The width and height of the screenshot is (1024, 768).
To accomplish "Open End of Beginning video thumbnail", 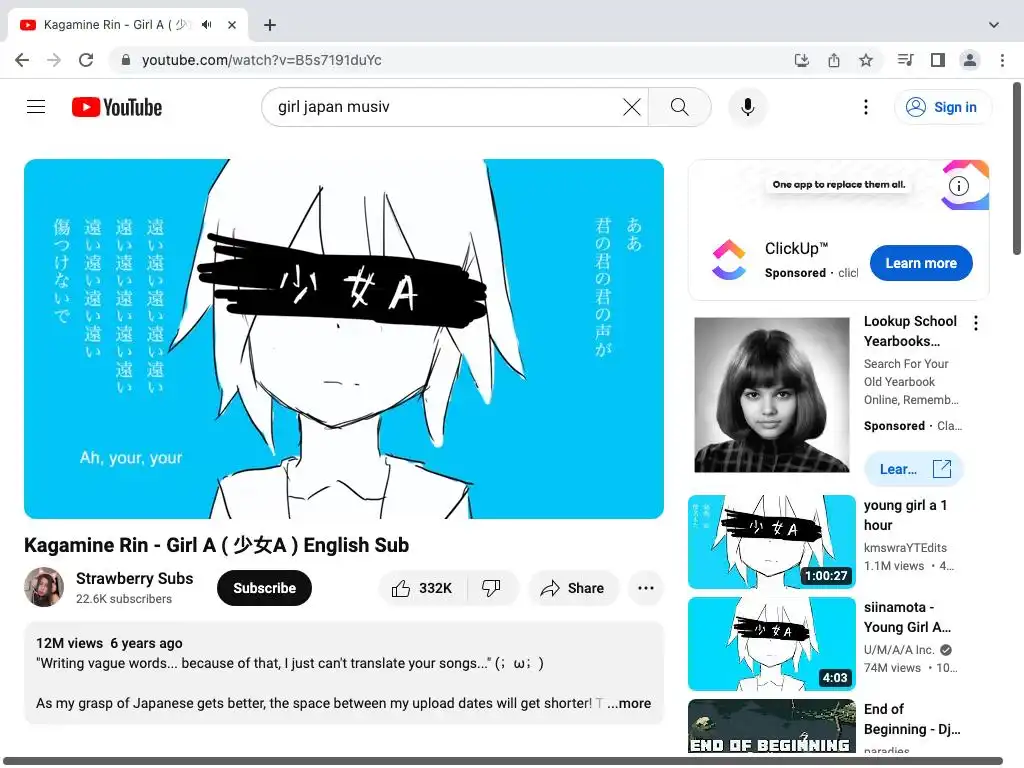I will (772, 726).
